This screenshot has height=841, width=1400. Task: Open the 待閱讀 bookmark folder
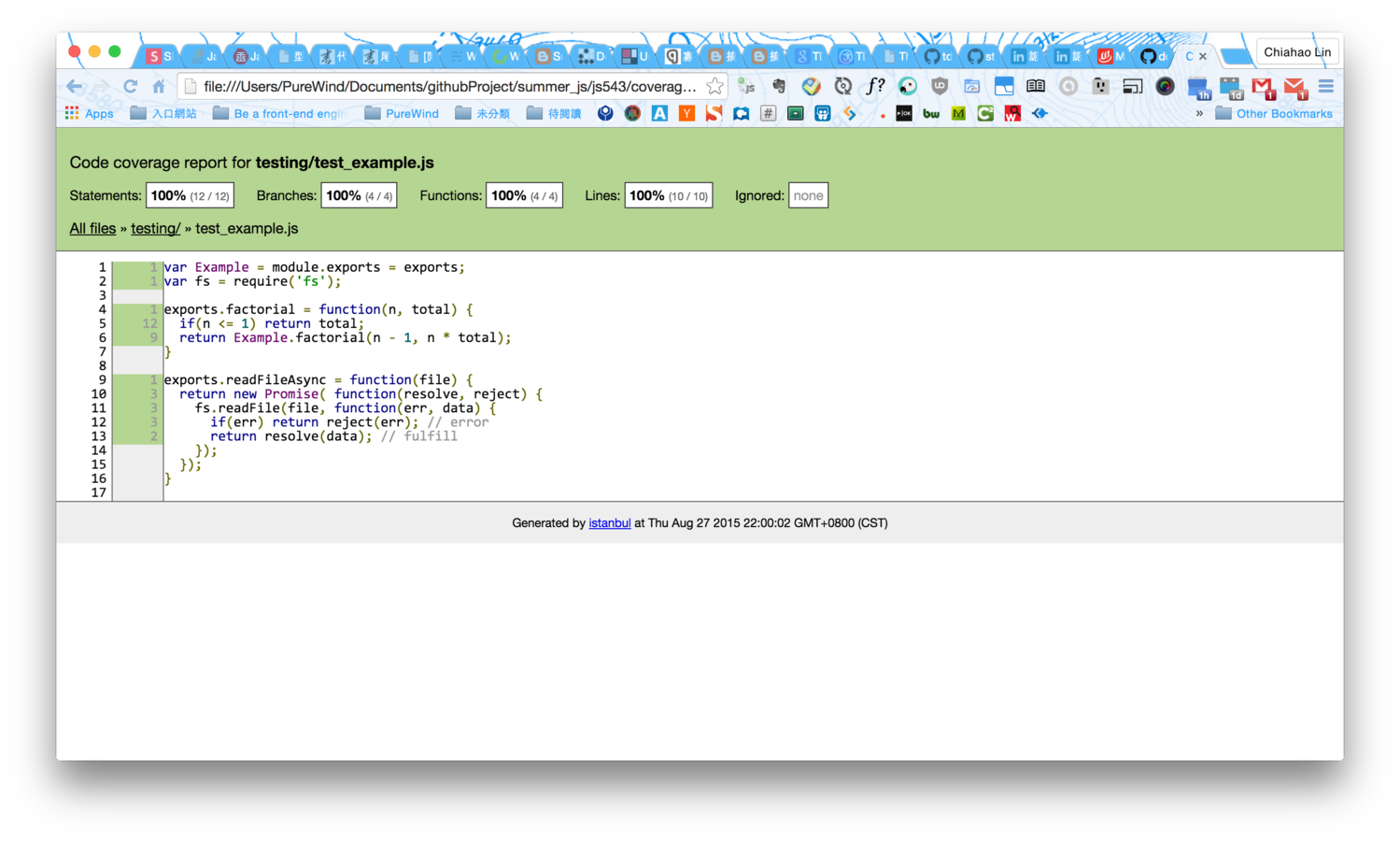click(554, 114)
